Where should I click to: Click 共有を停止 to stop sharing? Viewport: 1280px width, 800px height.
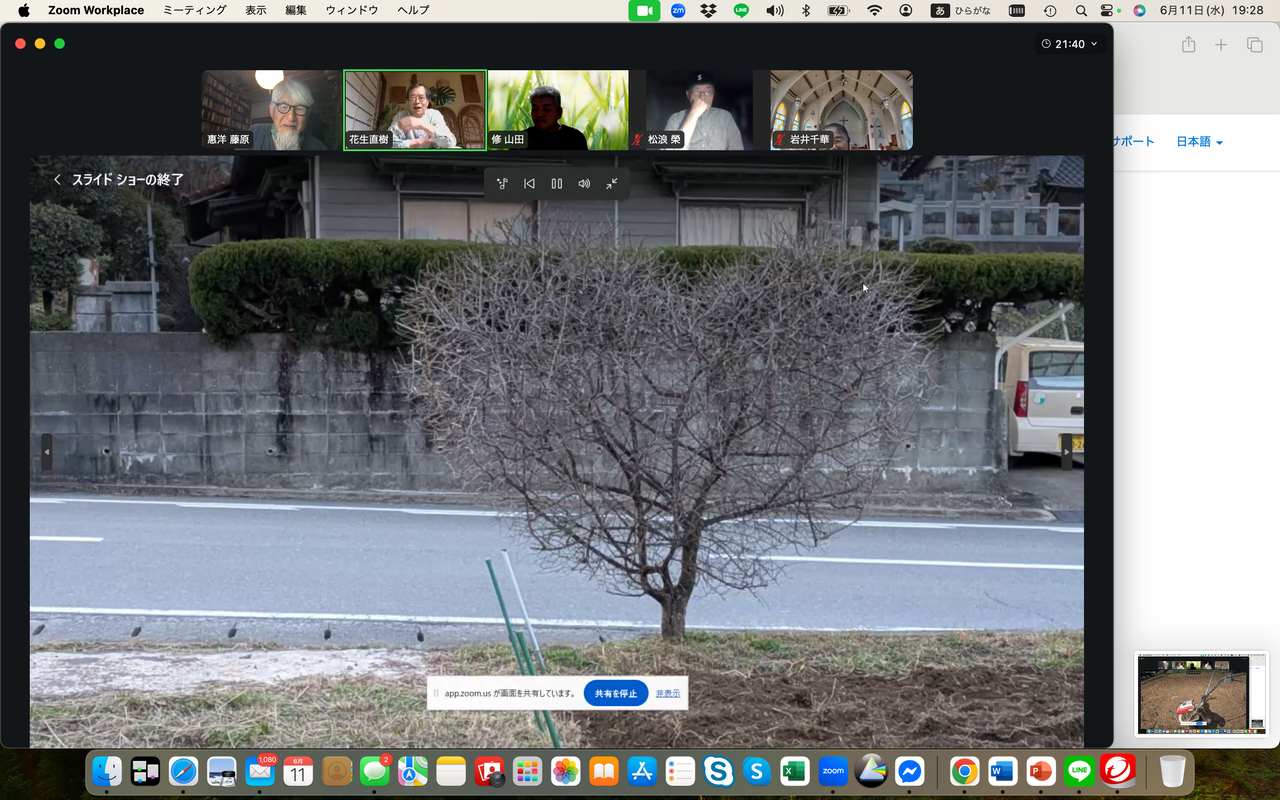coord(616,693)
